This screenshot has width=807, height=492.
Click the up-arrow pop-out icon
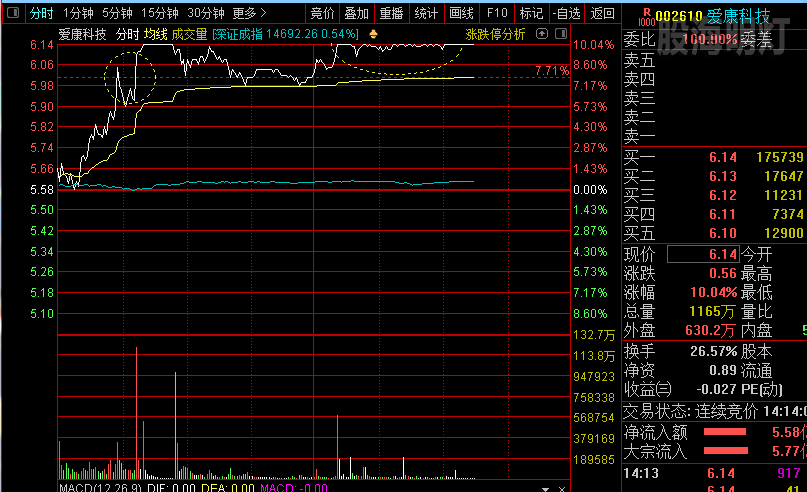pos(541,34)
